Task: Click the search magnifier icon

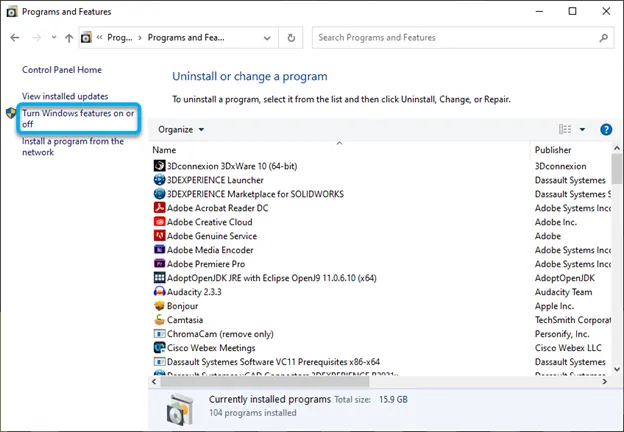Action: [603, 38]
